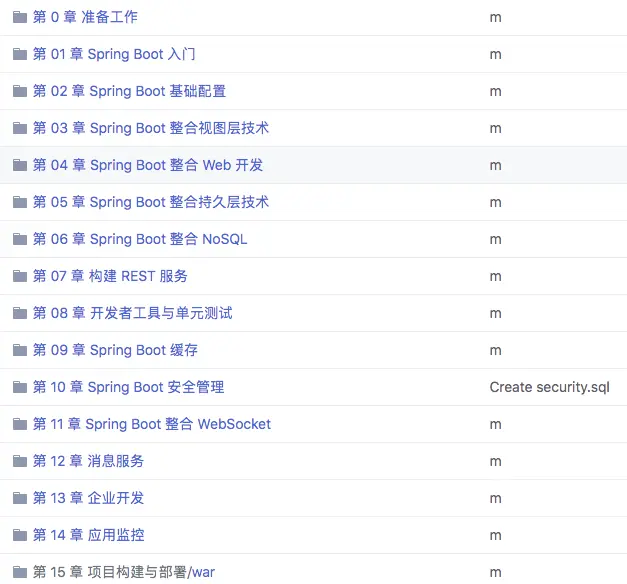Viewport: 627px width, 584px height.
Task: Open 第 13 章 企业开发 folder link
Action: (88, 498)
